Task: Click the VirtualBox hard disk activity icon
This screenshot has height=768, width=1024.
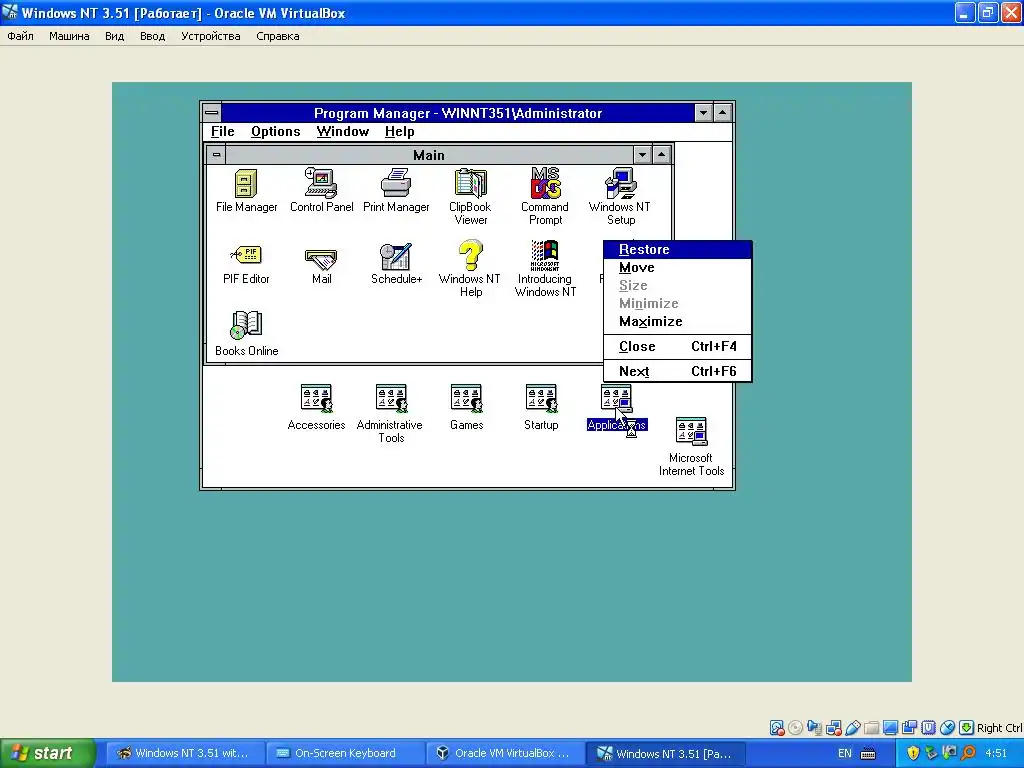Action: pos(777,728)
